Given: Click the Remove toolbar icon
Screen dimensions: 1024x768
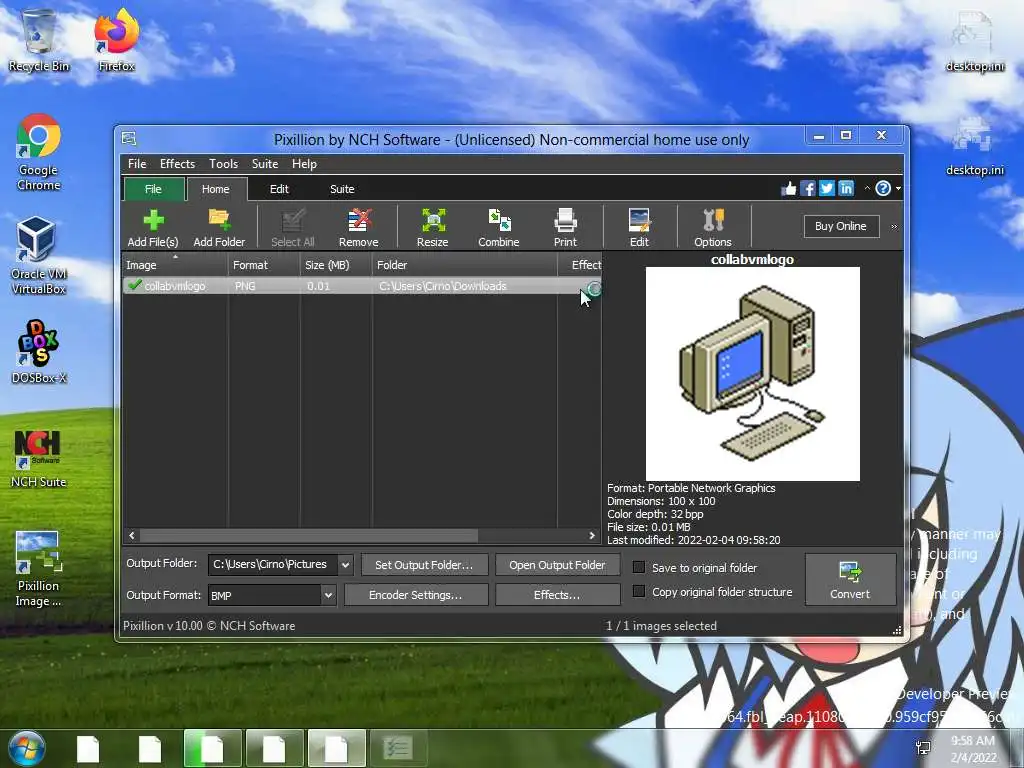Looking at the screenshot, I should pos(359,227).
